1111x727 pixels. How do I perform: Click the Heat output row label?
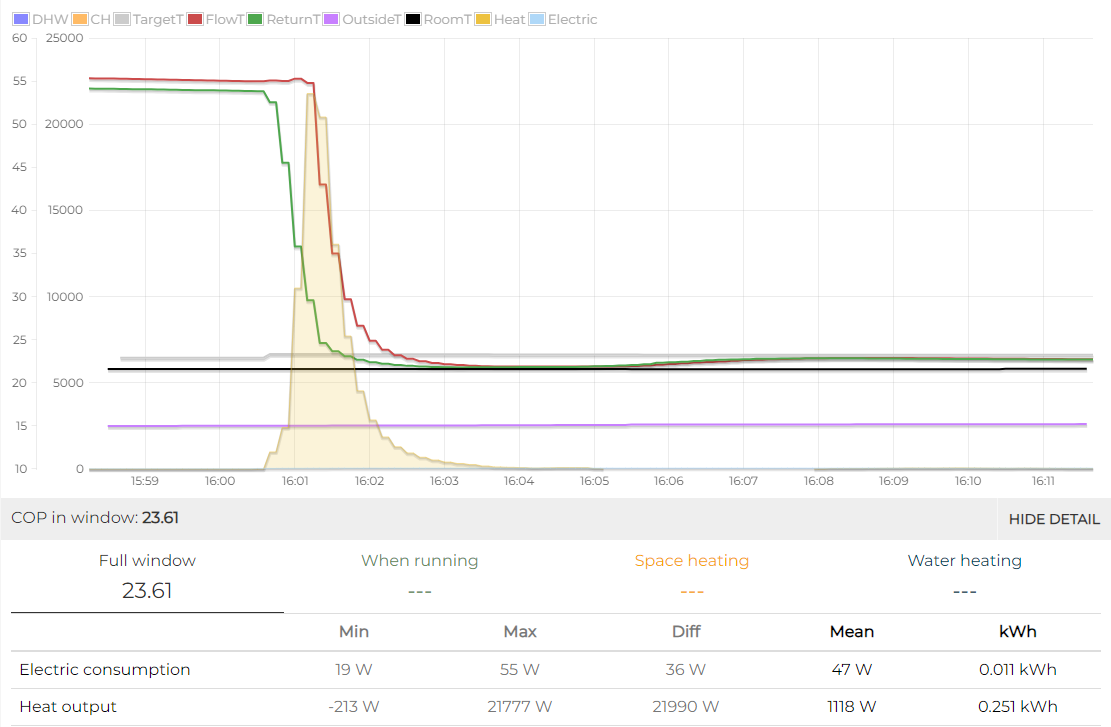[68, 706]
